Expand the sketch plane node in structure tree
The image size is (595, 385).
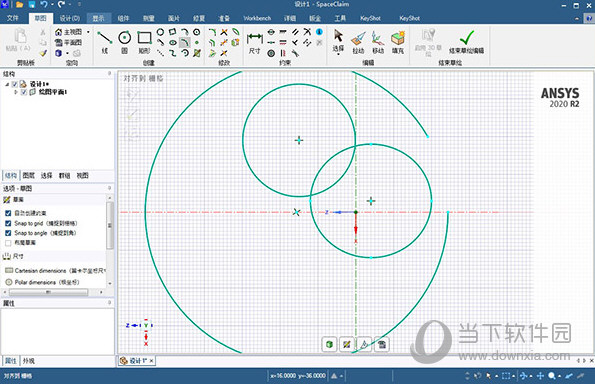pos(16,92)
